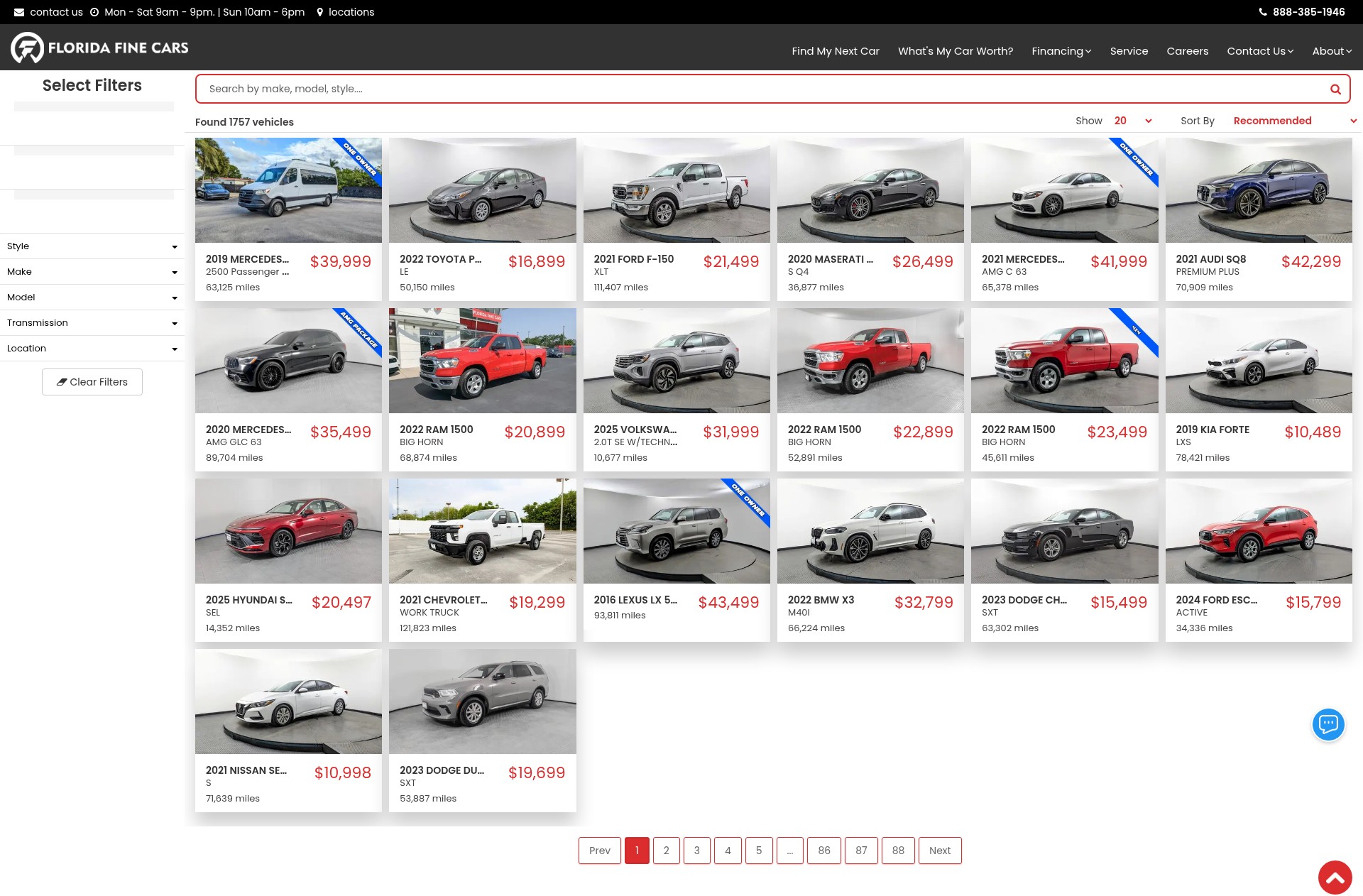Open the 2022 BMW X3 M40i photo
The width and height of the screenshot is (1363, 896).
(870, 531)
